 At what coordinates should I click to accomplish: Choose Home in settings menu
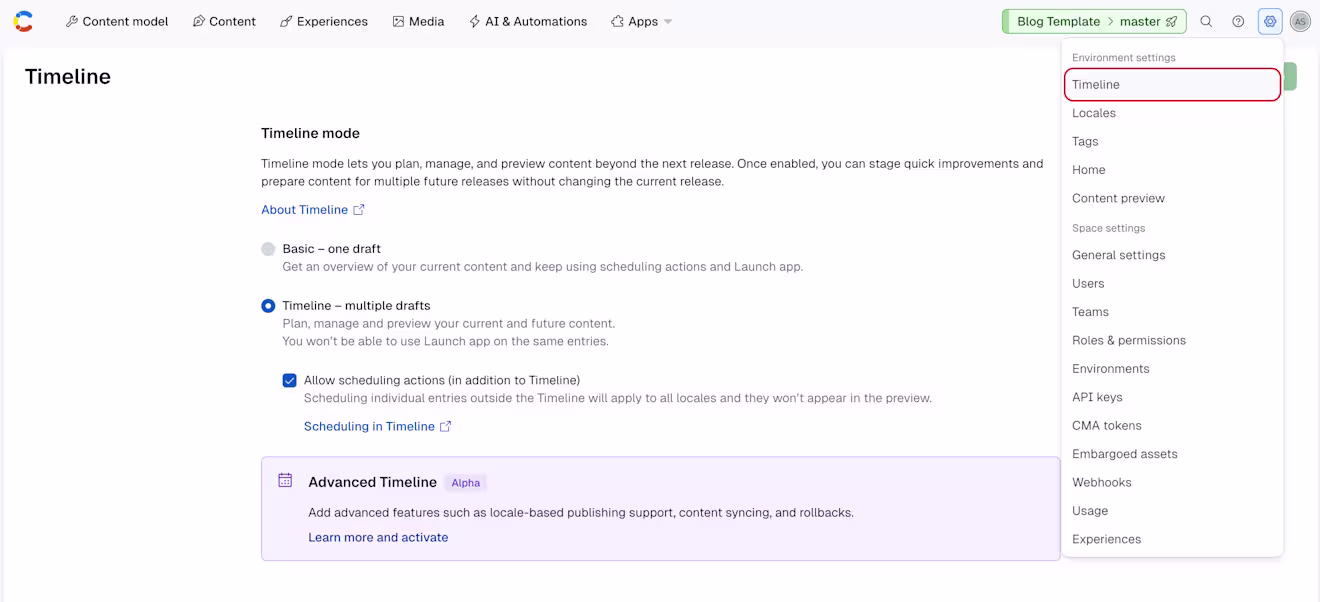point(1172,170)
